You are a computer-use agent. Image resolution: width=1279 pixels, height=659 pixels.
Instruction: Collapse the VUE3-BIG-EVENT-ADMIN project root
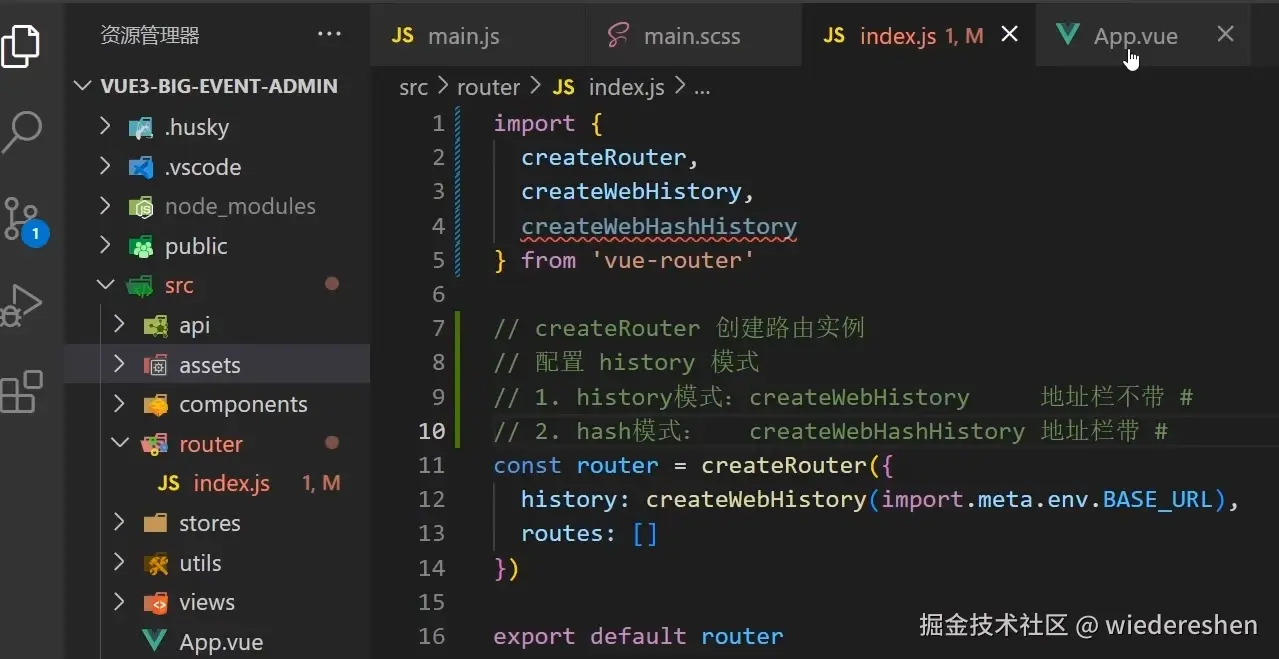(84, 87)
